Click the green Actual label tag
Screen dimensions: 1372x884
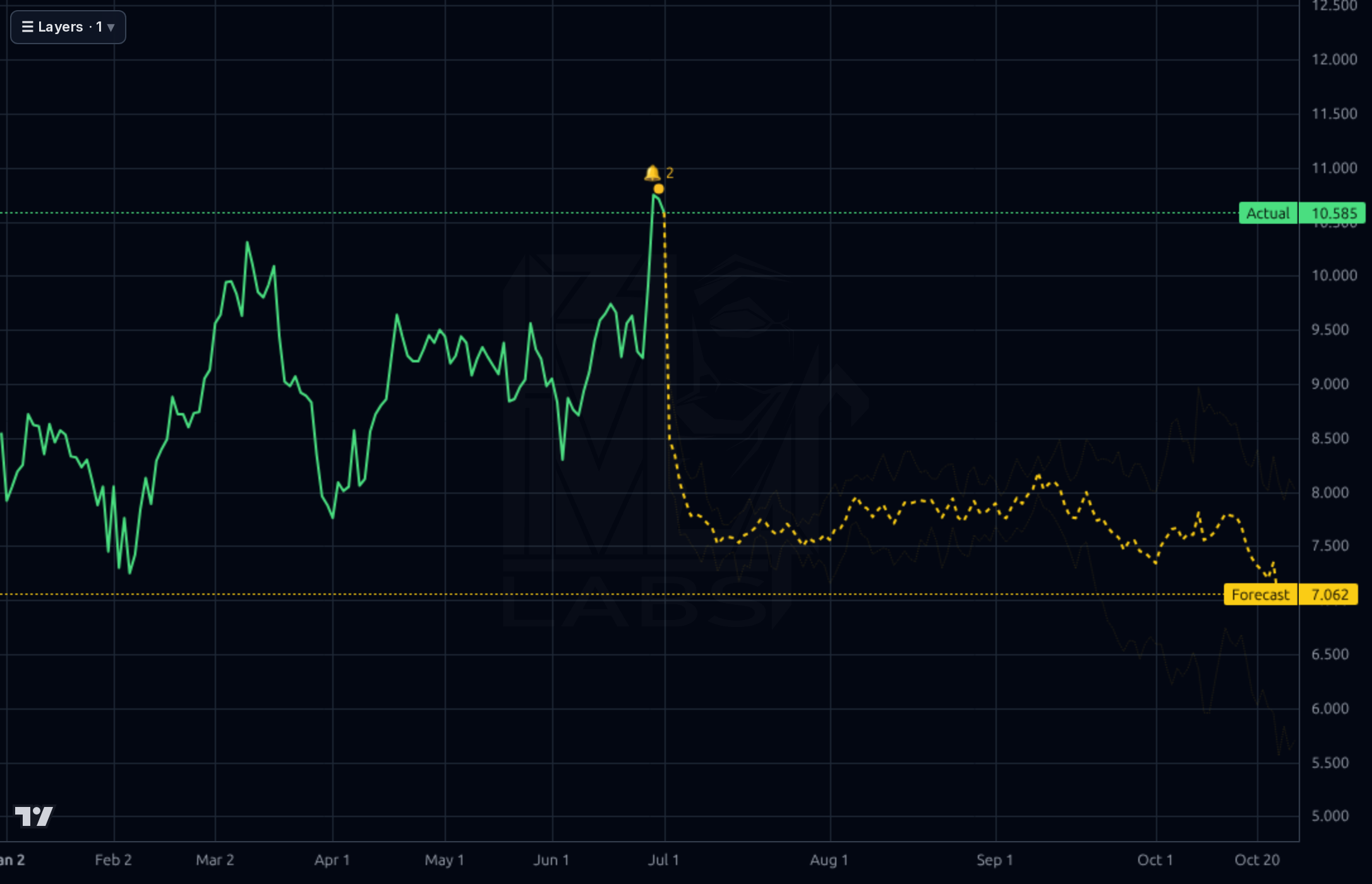click(x=1268, y=213)
